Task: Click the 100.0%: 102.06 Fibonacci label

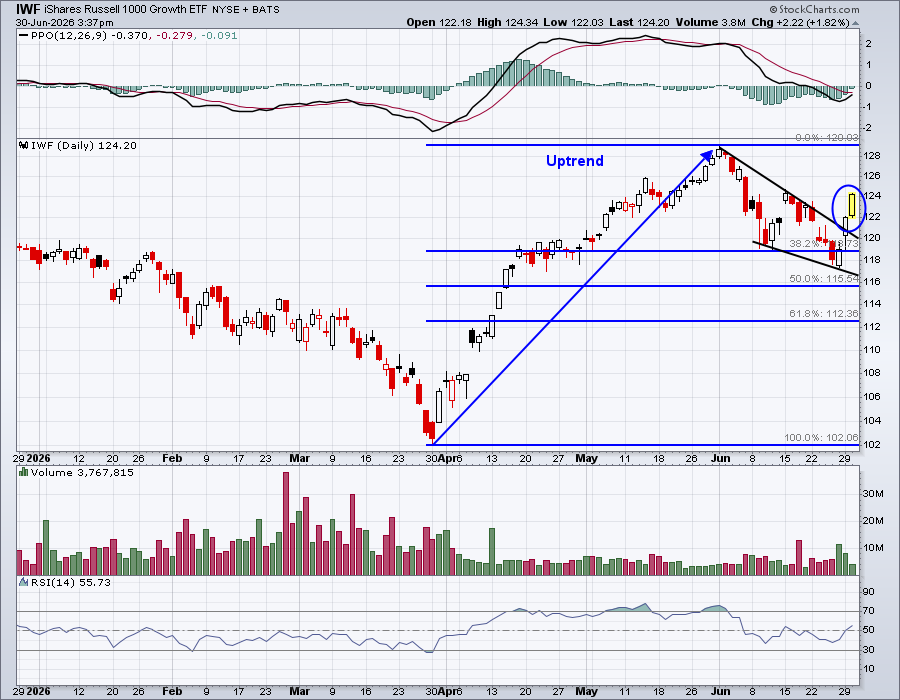Action: click(x=821, y=437)
